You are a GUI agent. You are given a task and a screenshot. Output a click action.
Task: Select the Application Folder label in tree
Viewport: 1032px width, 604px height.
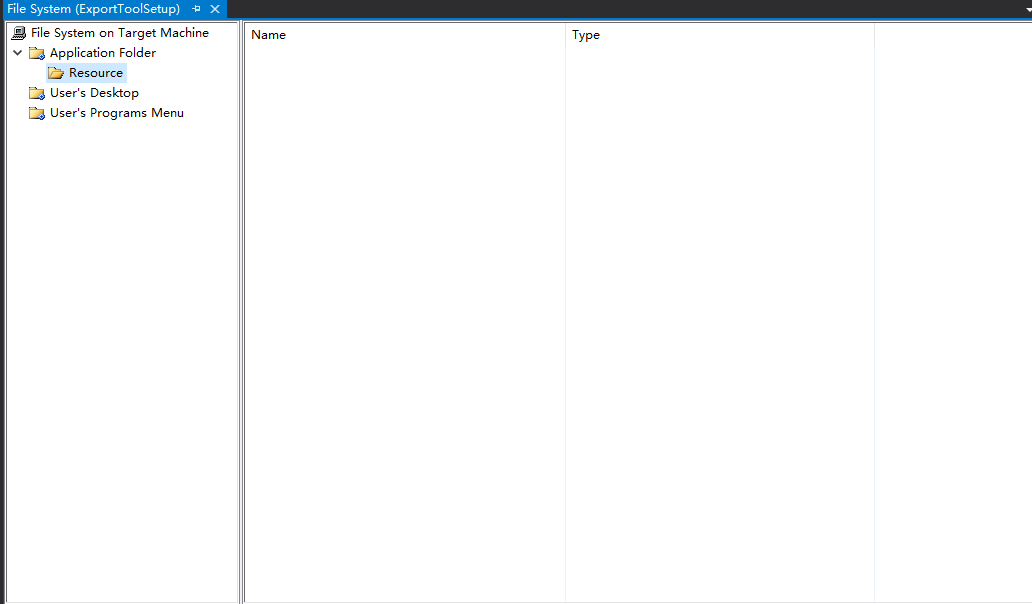coord(103,53)
